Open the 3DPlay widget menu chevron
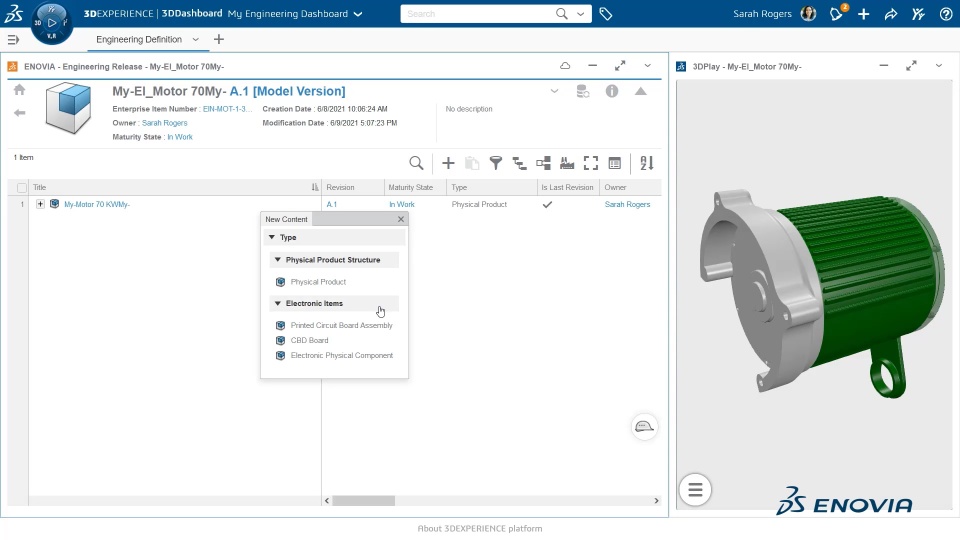 click(939, 66)
